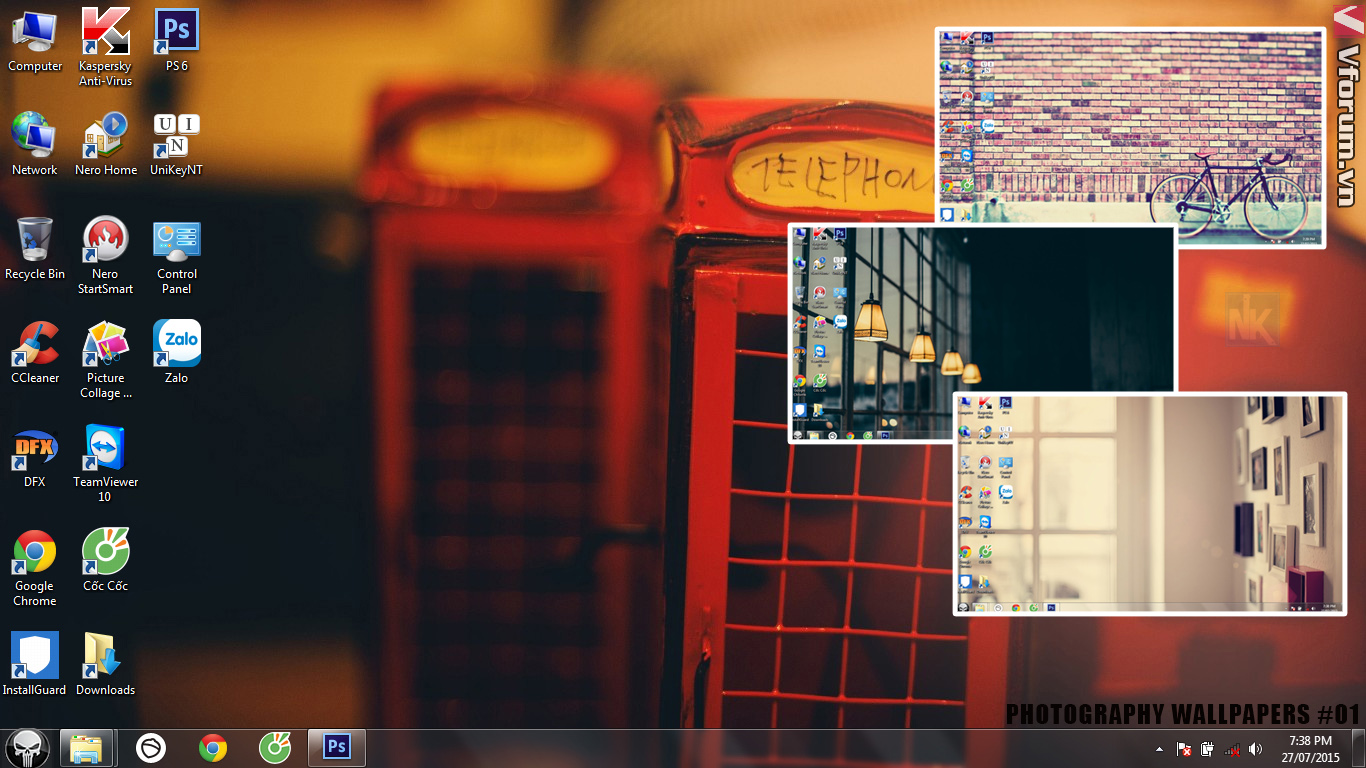The image size is (1366, 768).
Task: Open the Cốc Cốc desktop shortcut
Action: pos(105,561)
